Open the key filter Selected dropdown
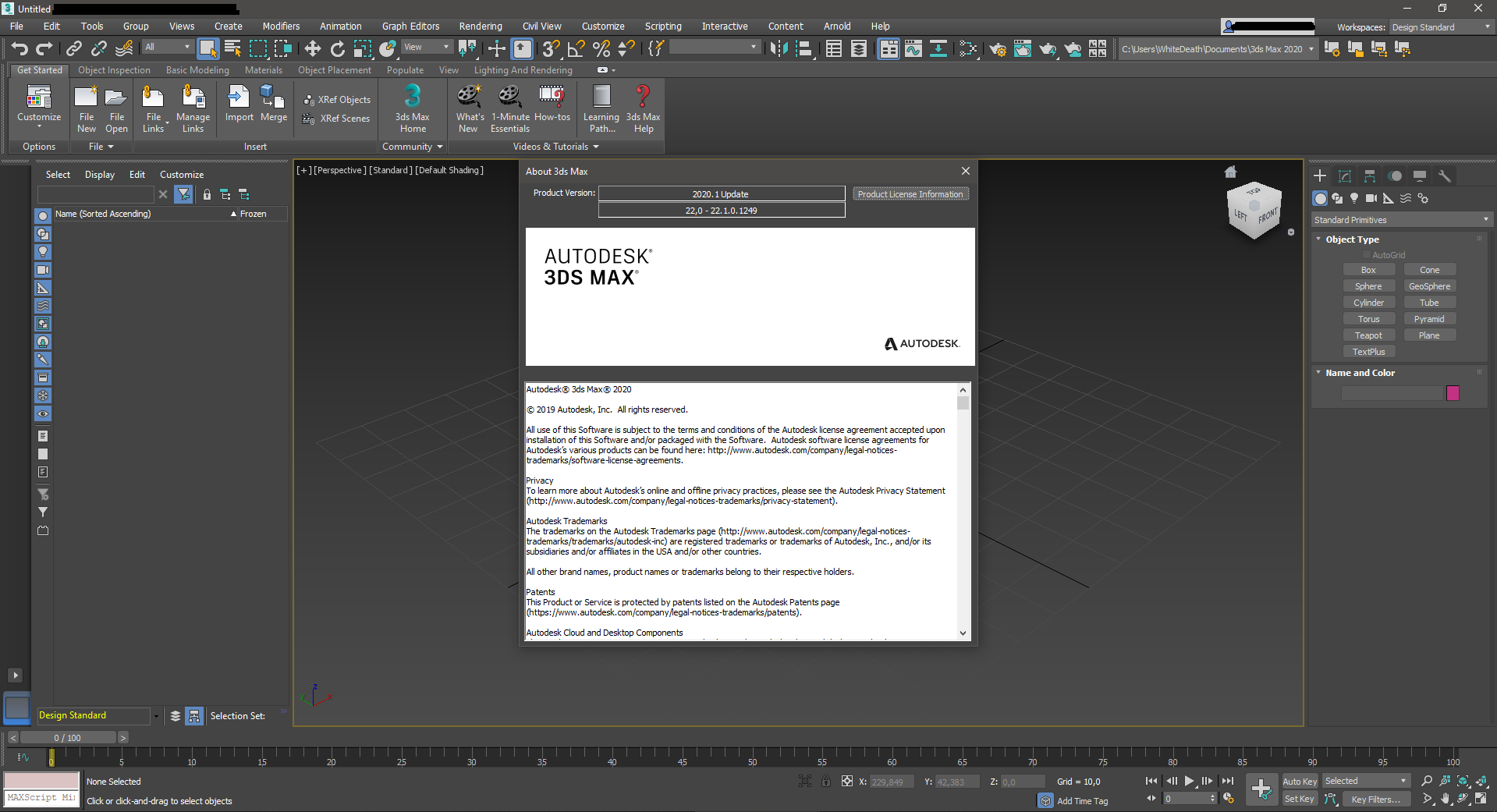 pos(1365,781)
